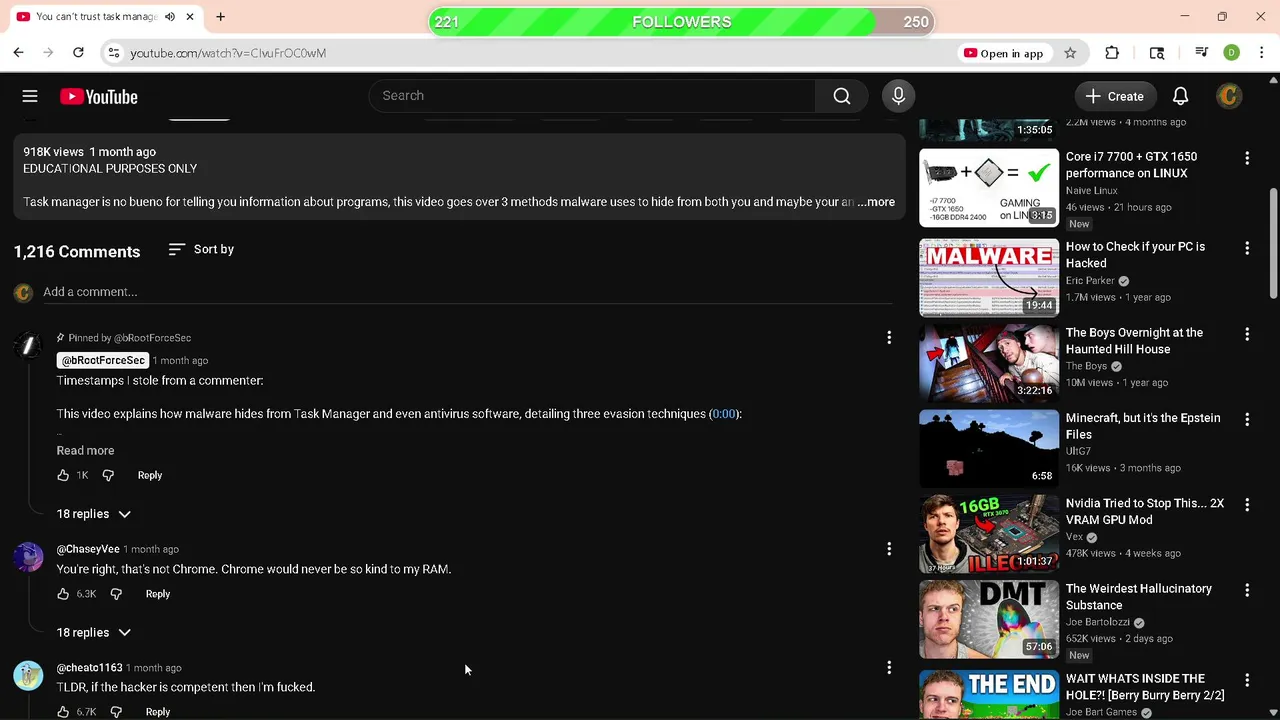The width and height of the screenshot is (1280, 720).
Task: Dislike the pinned comment
Action: point(108,475)
